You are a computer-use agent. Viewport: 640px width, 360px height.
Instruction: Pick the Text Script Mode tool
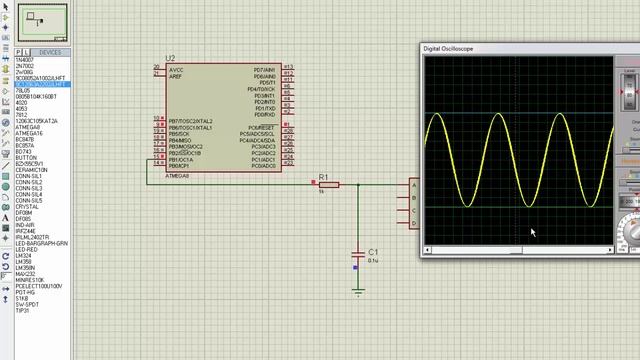5,49
